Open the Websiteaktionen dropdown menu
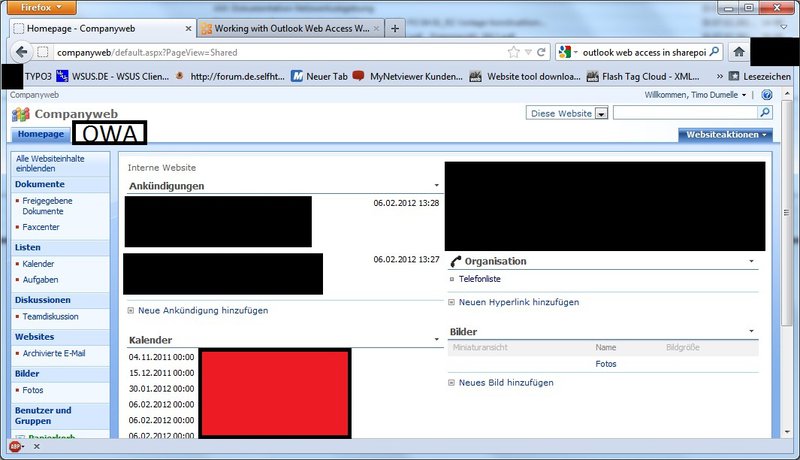The height and width of the screenshot is (460, 800). (x=726, y=135)
